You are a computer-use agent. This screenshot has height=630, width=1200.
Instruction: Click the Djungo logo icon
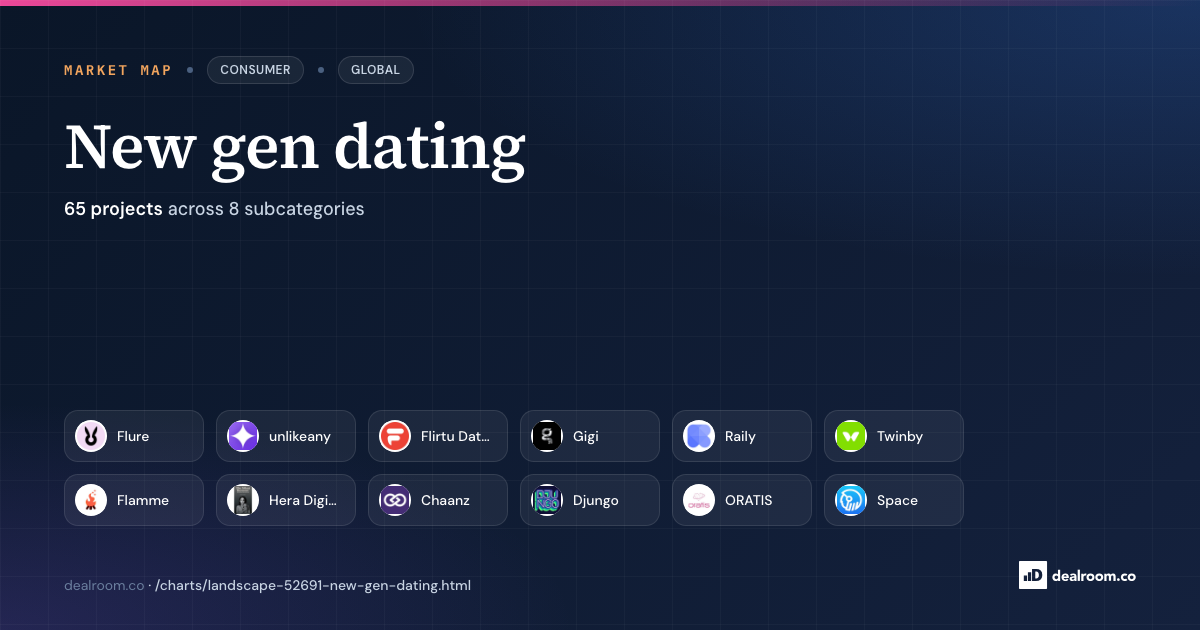click(547, 500)
